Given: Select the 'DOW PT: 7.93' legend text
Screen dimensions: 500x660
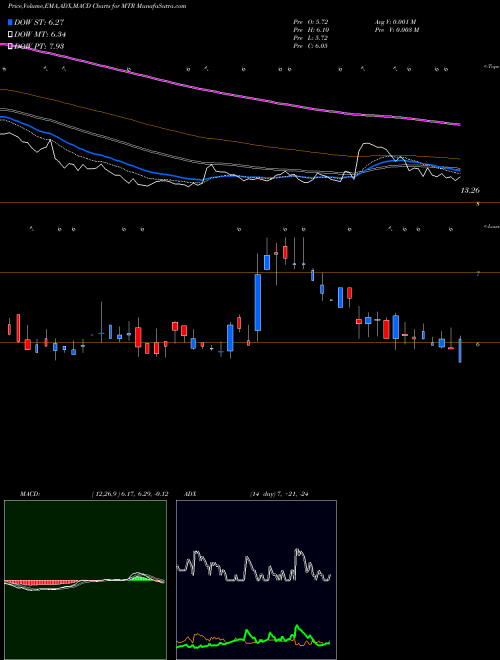Looking at the screenshot, I should (x=39, y=46).
